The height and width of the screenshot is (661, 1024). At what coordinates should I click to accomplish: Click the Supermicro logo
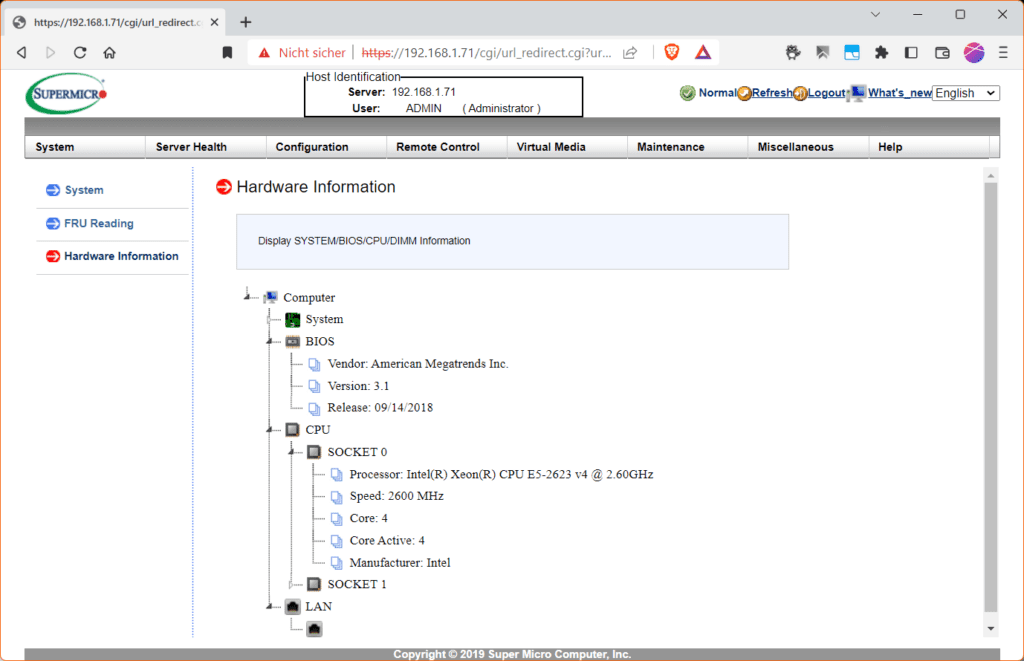click(x=66, y=93)
